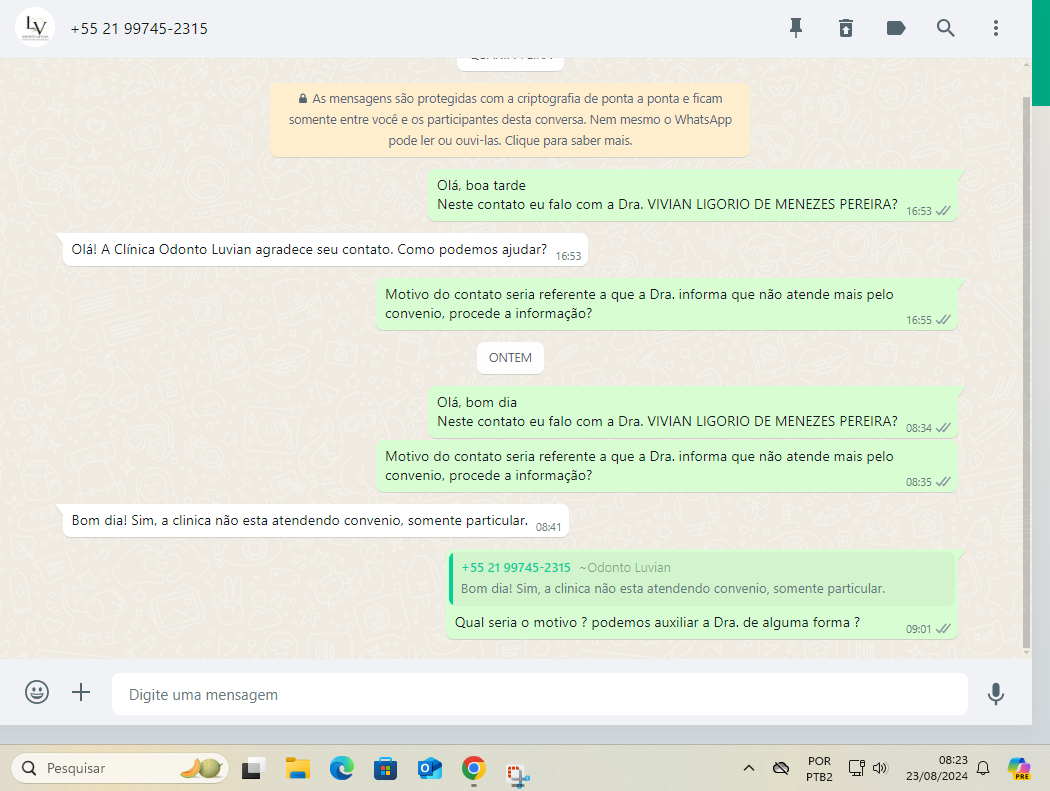Click the ONTEM date separator
Screen dimensions: 1050x791
tap(510, 358)
